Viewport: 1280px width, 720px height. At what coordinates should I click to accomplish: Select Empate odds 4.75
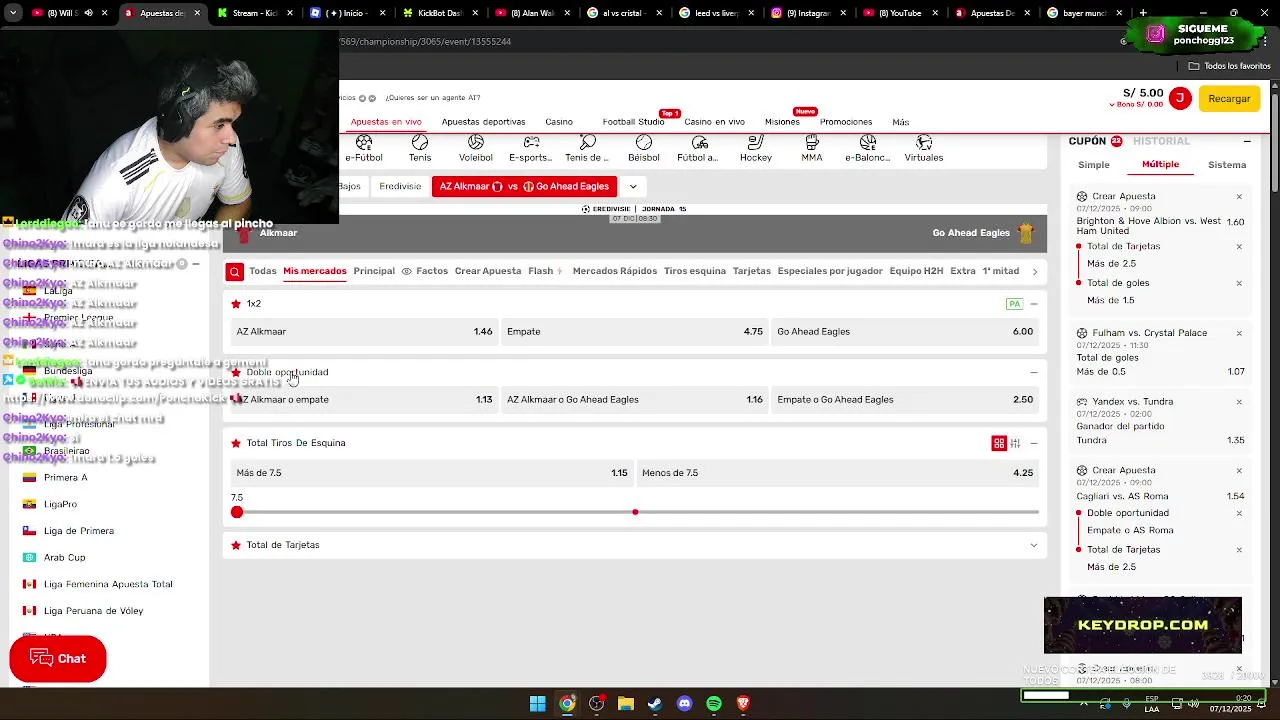pos(635,332)
